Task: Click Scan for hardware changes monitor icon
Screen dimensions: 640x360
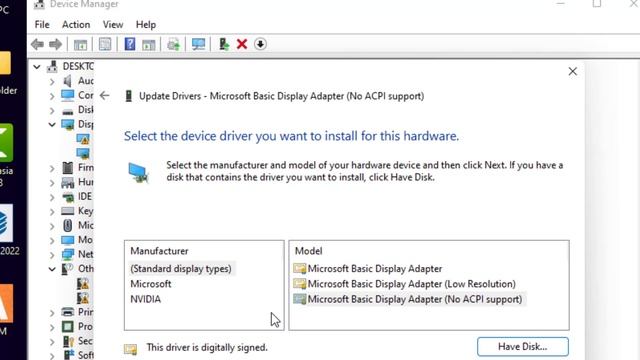Action: coord(198,44)
